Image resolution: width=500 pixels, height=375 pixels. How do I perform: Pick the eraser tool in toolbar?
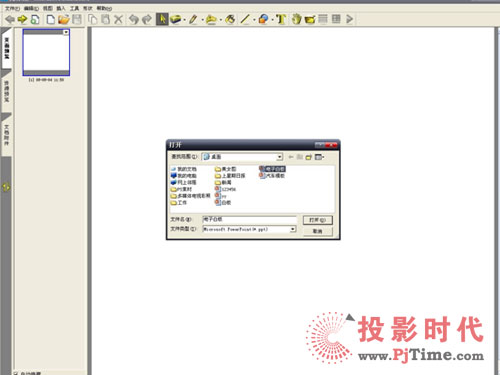pyautogui.click(x=176, y=19)
